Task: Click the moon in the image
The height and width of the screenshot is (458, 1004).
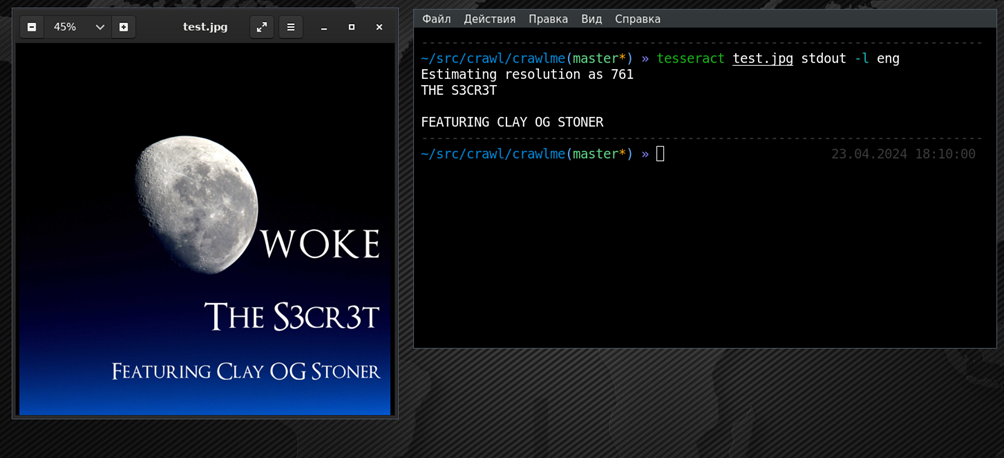Action: coord(196,203)
